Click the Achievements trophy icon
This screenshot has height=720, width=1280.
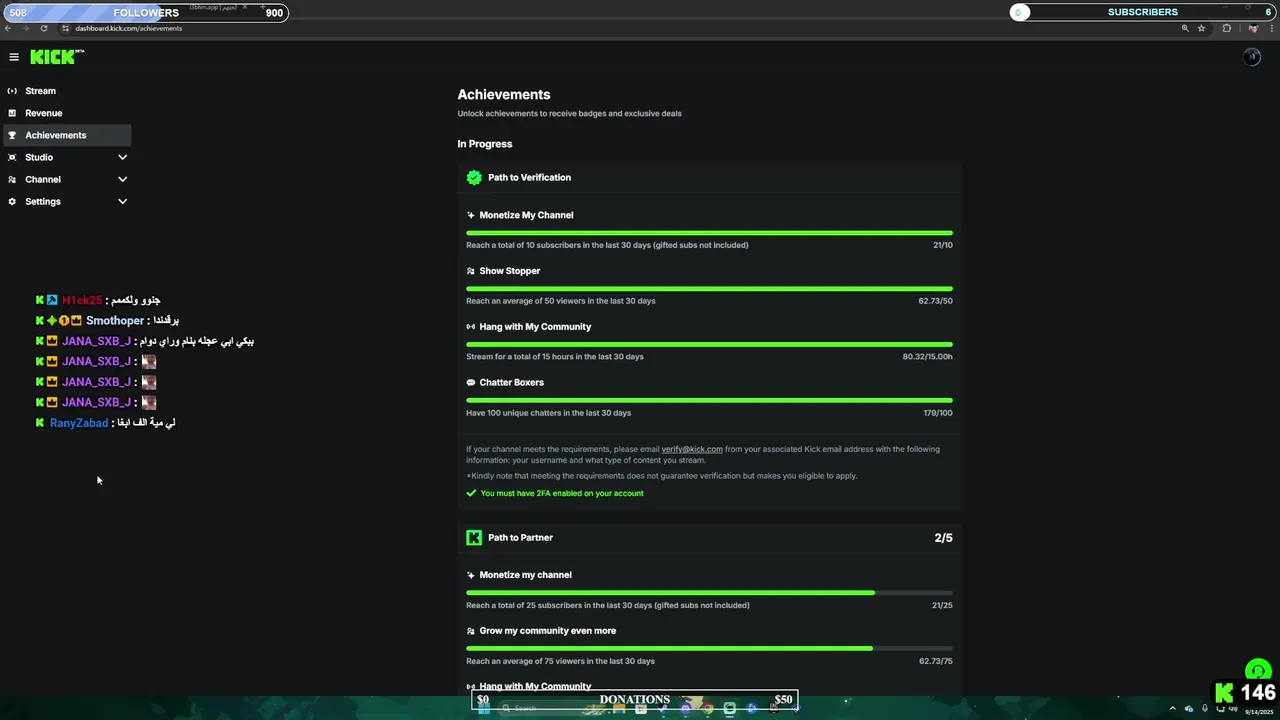pyautogui.click(x=12, y=135)
